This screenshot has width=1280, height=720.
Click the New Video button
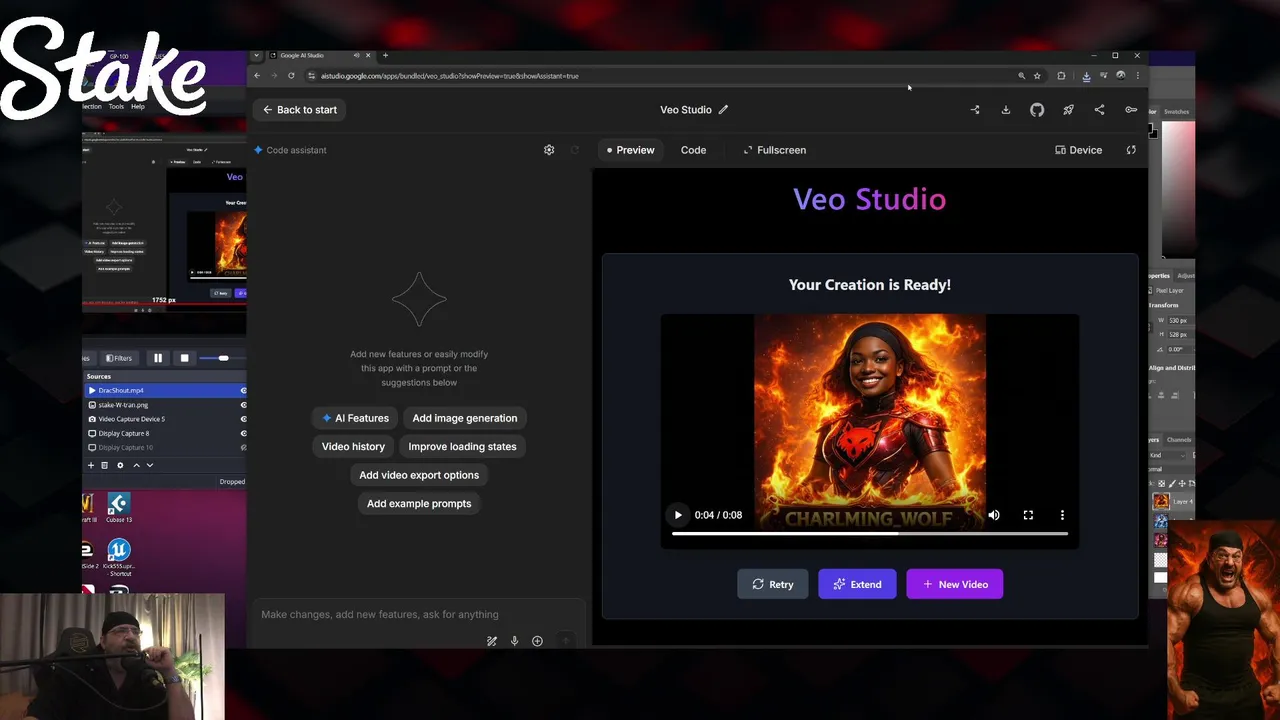(955, 584)
